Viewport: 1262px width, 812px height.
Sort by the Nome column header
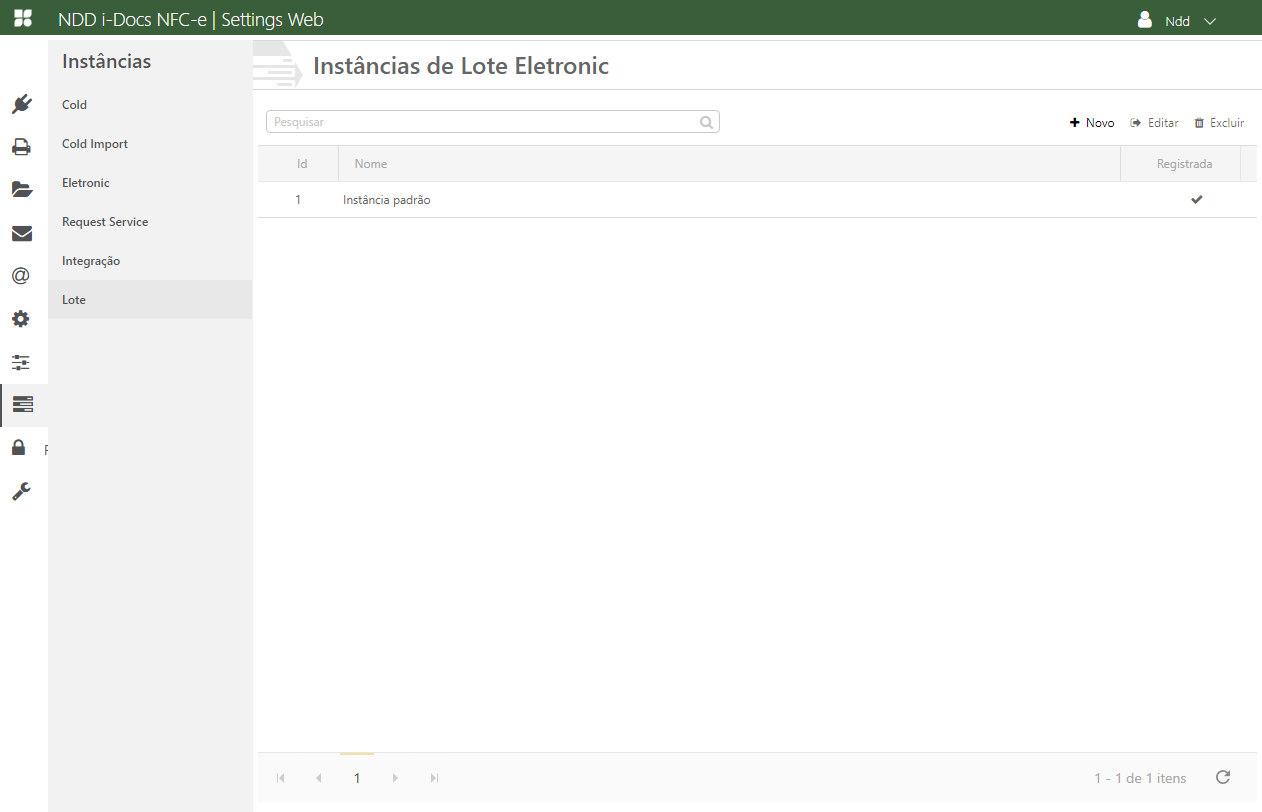point(371,164)
